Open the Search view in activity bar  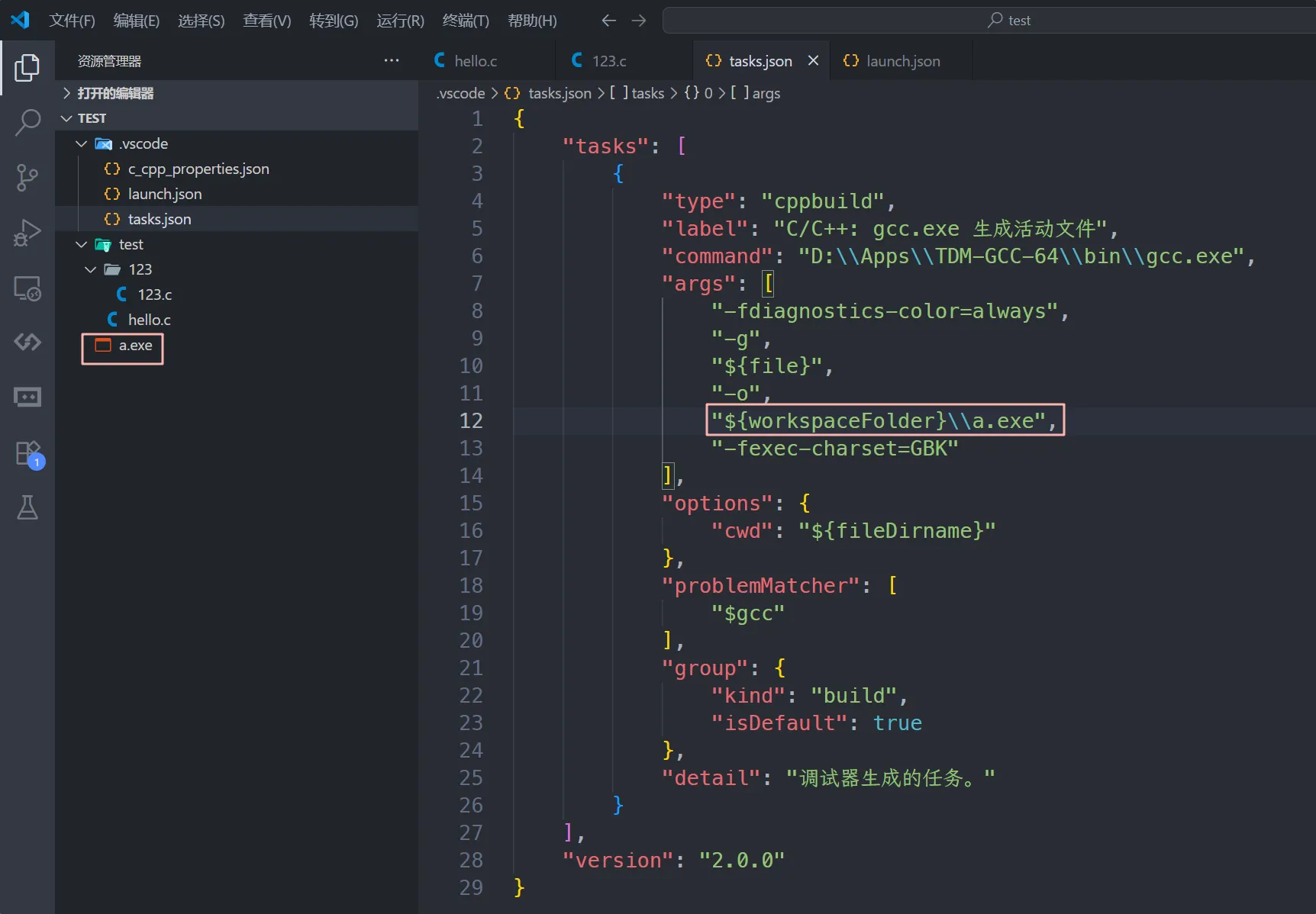coord(27,122)
